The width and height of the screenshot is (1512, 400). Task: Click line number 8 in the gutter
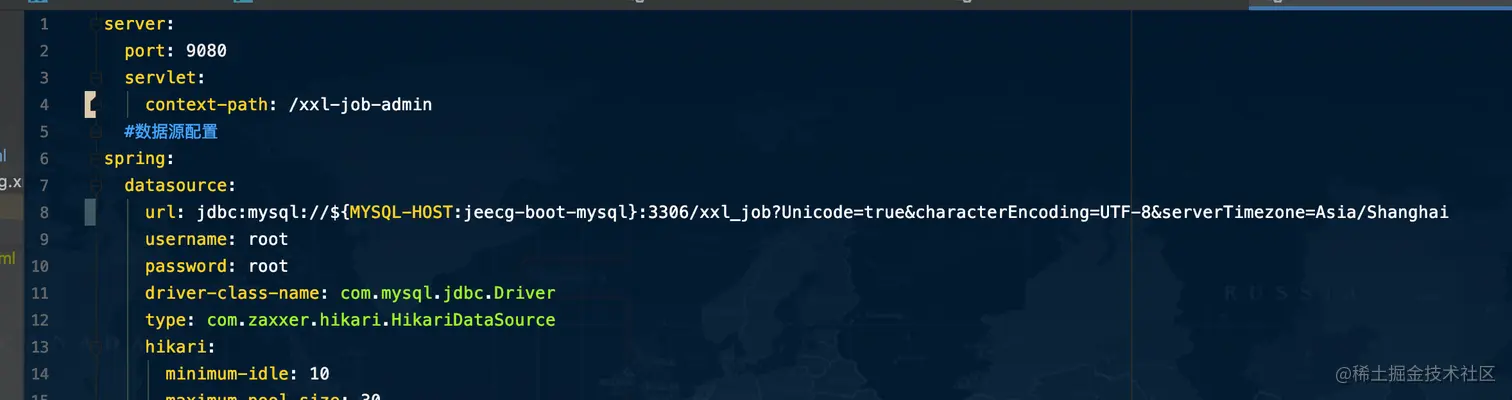(x=44, y=212)
